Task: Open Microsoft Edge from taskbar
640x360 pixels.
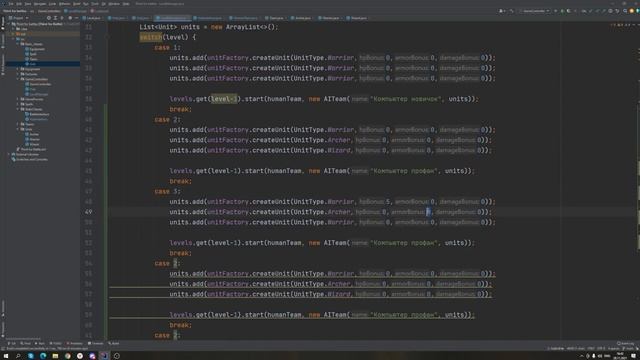Action: [x=43, y=356]
